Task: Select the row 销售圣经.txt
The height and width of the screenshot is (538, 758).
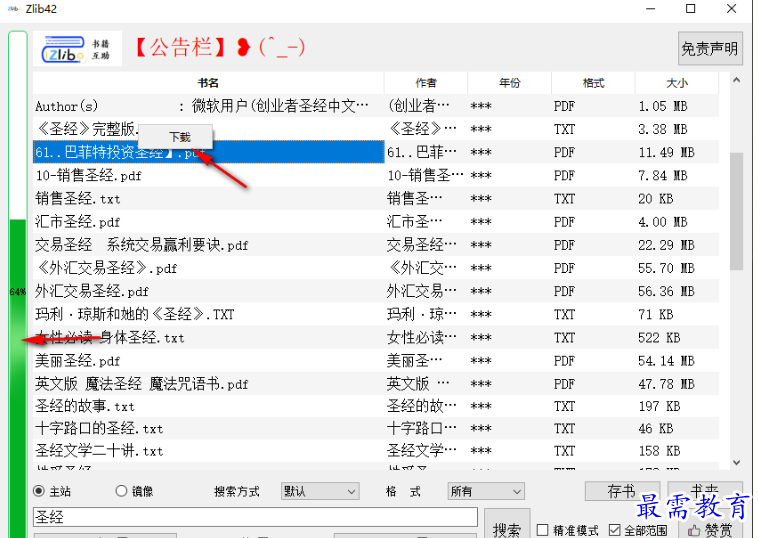Action: (x=376, y=199)
